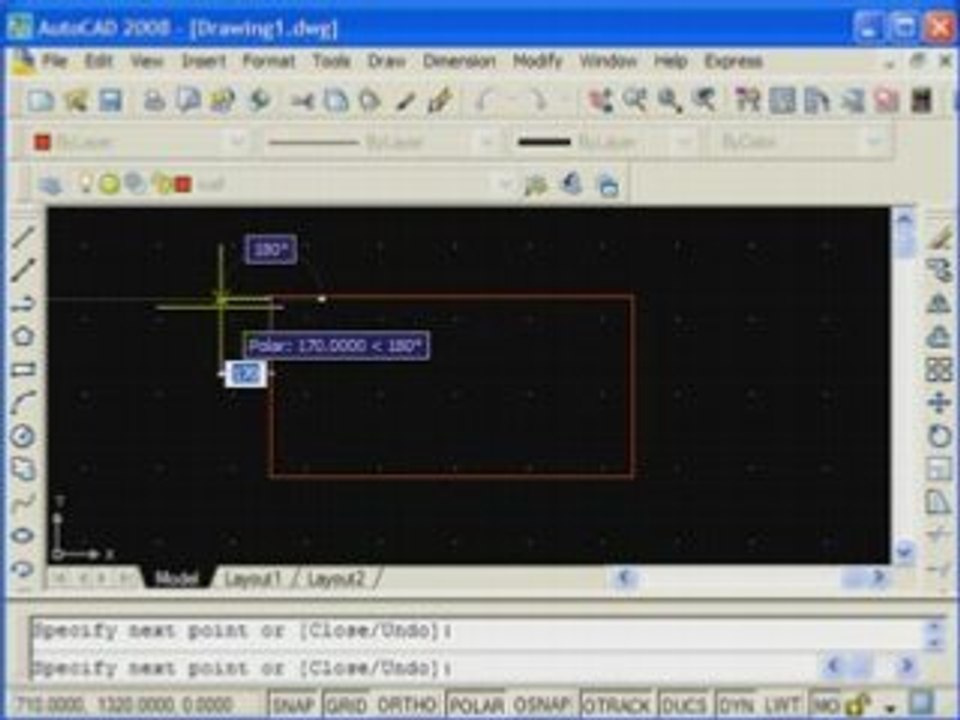Click the Open file icon
Image resolution: width=960 pixels, height=720 pixels.
(77, 100)
